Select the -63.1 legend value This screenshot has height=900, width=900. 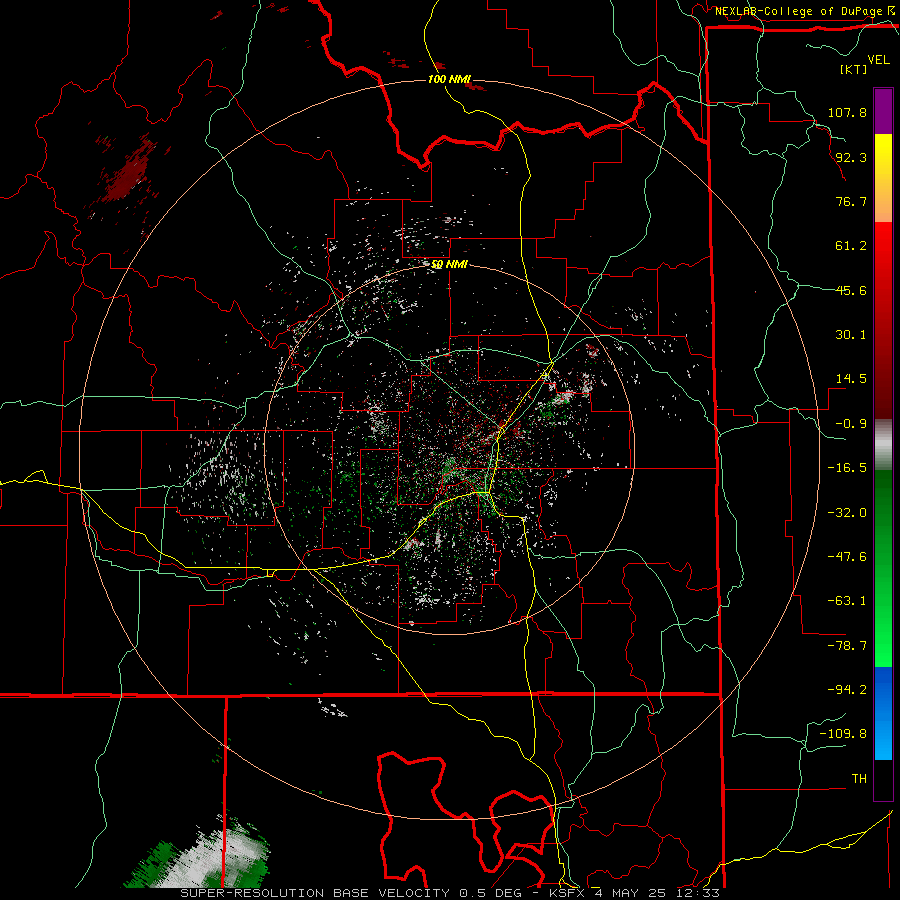coord(847,601)
